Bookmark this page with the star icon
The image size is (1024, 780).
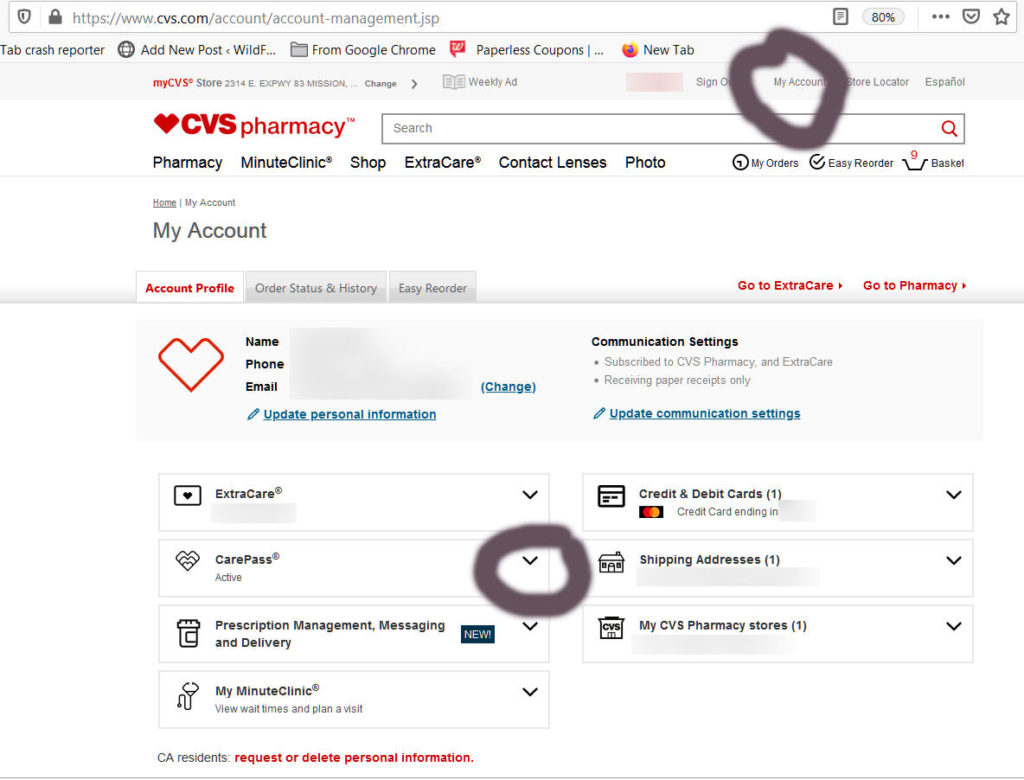1001,16
